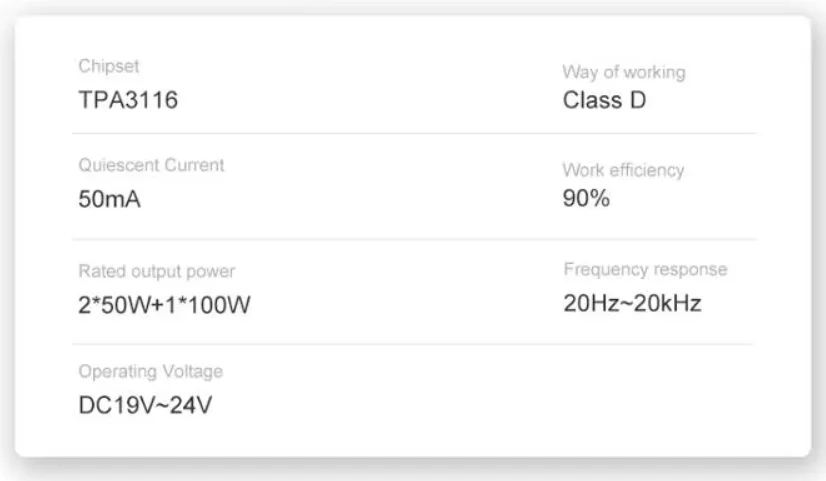The height and width of the screenshot is (481, 826).
Task: Click the Operating Voltage label
Action: click(x=150, y=372)
